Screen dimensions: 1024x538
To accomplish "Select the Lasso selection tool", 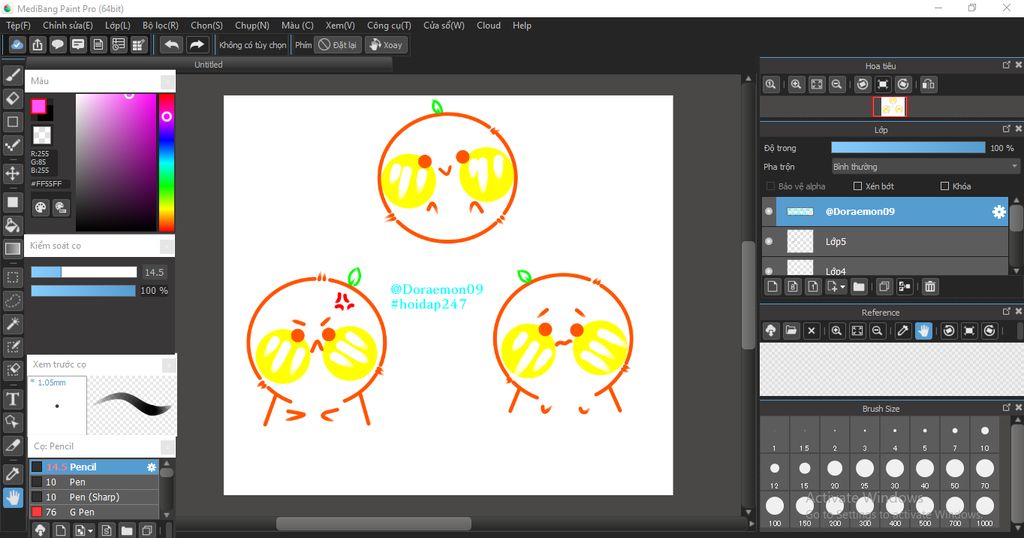I will coord(12,300).
